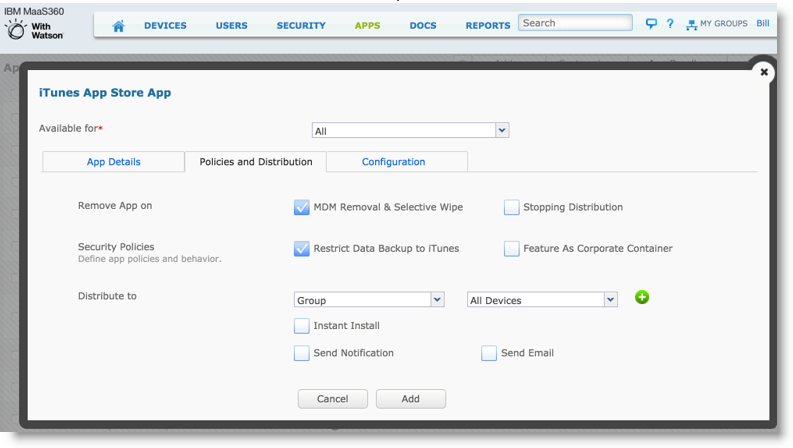Open the chat message icon

(651, 24)
